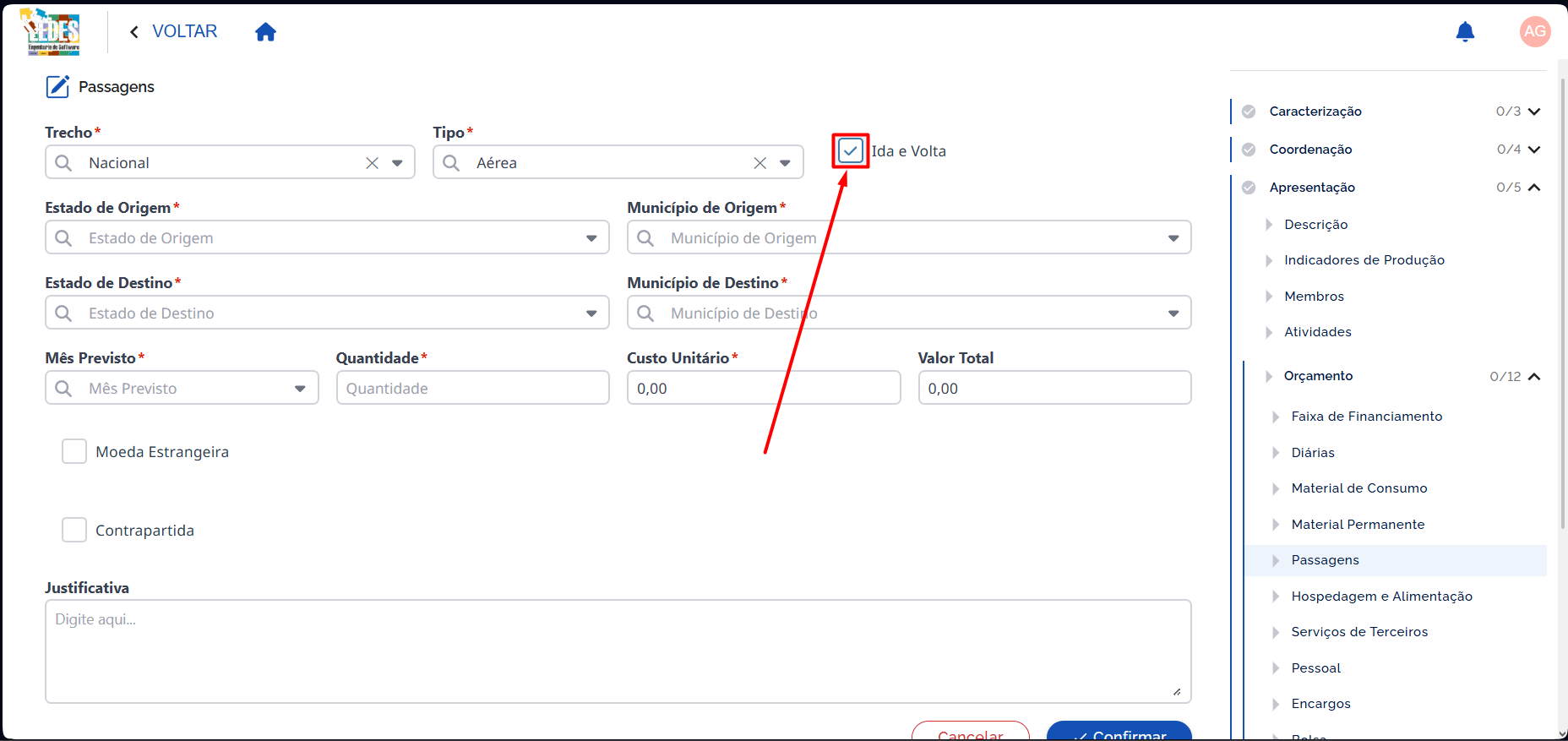Clear the Trecho selection Nacional

pyautogui.click(x=372, y=163)
